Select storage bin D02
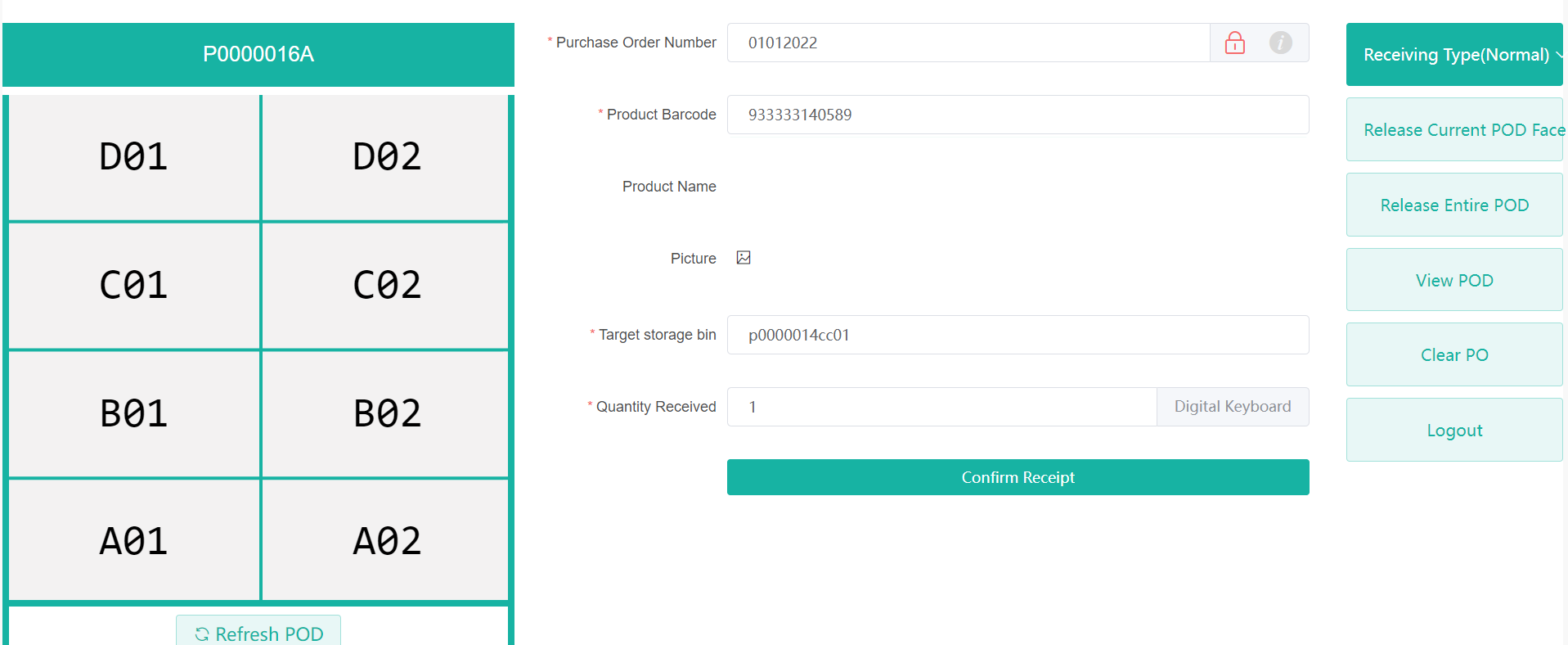 (386, 157)
